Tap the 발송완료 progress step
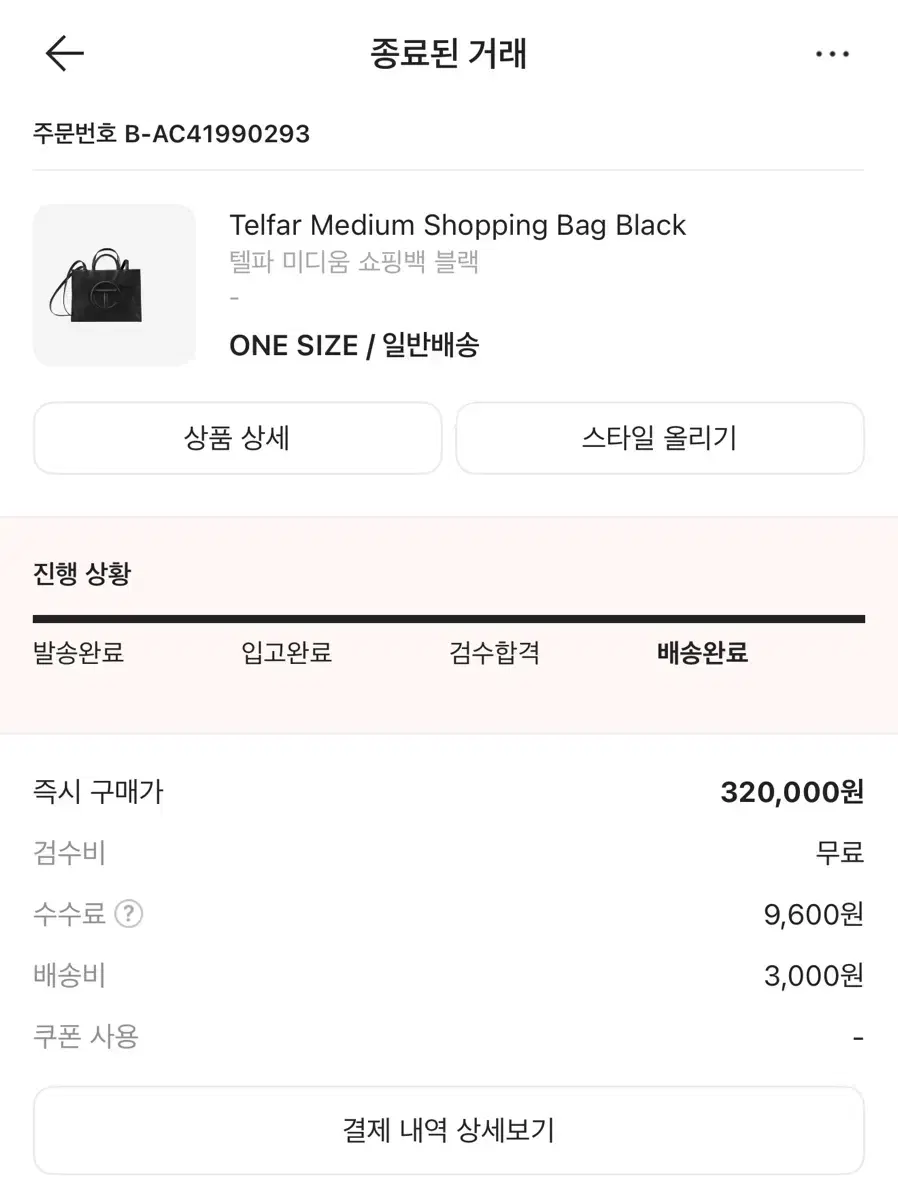Viewport: 898px width, 1200px height. pyautogui.click(x=78, y=654)
